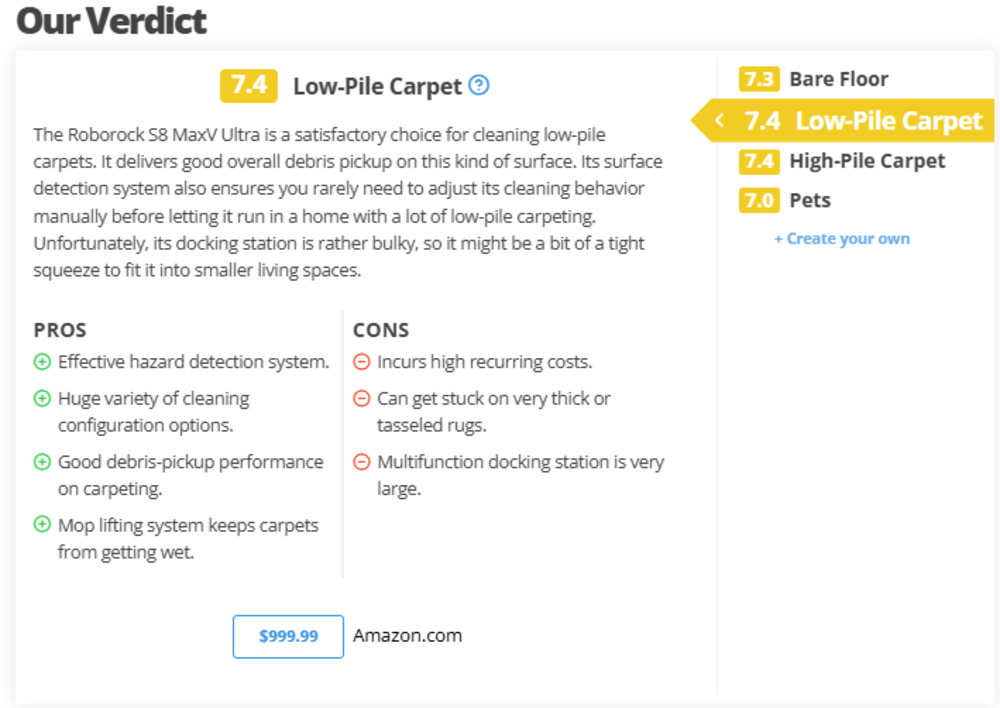Select the Bare Floor usage rating
This screenshot has height=708, width=1000.
pyautogui.click(x=838, y=79)
